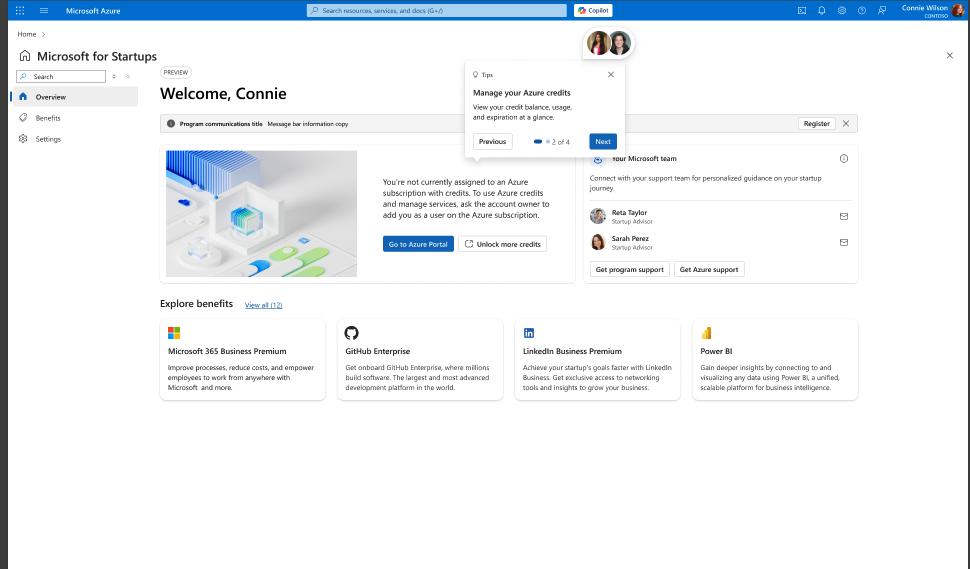Open the portal hamburger menu
The width and height of the screenshot is (970, 569).
pyautogui.click(x=44, y=11)
